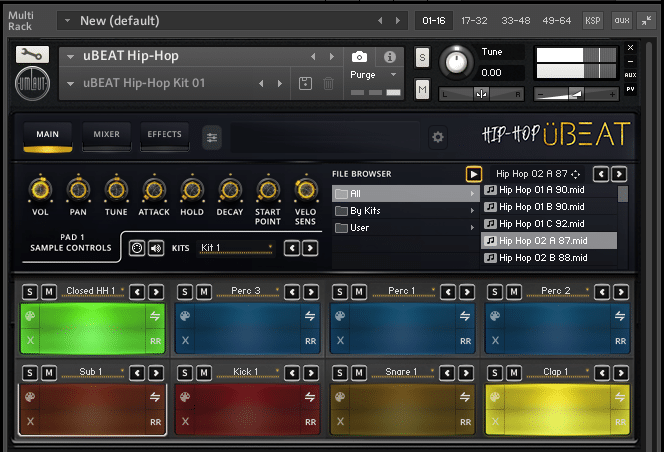Open instrument info icon
Screen dimensions: 664x452
coord(390,57)
